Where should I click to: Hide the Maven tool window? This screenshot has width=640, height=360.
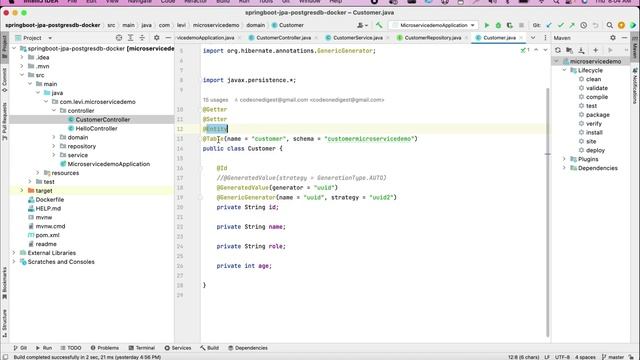(x=624, y=38)
